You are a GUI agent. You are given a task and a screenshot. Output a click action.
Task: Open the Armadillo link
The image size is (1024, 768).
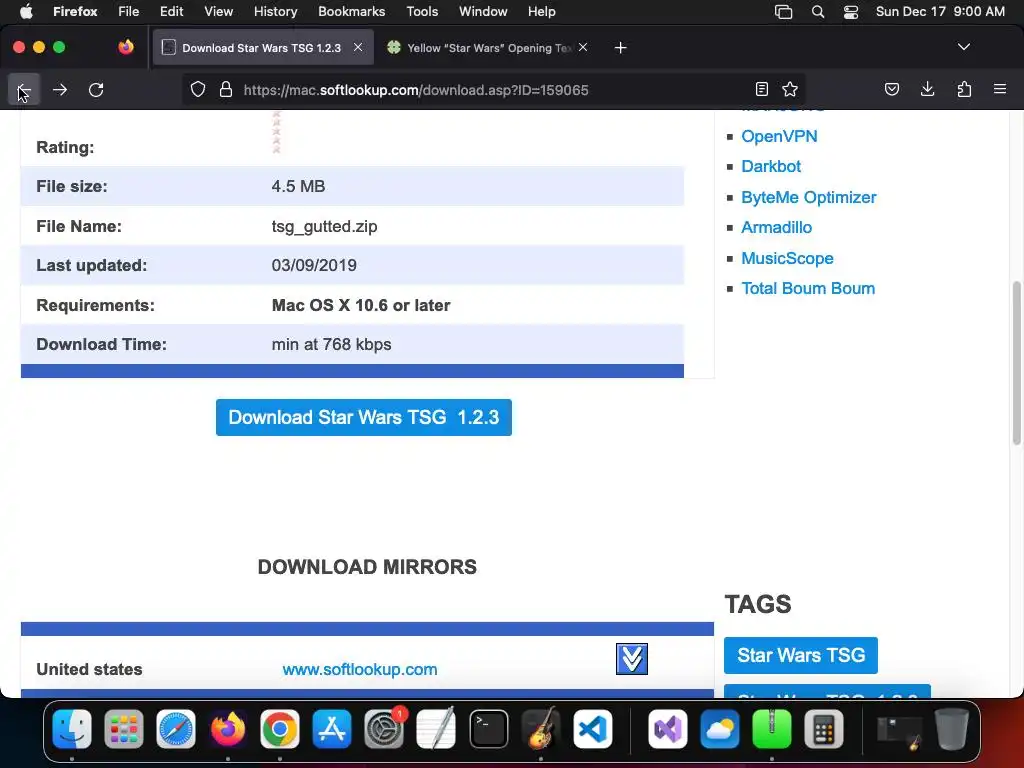776,227
